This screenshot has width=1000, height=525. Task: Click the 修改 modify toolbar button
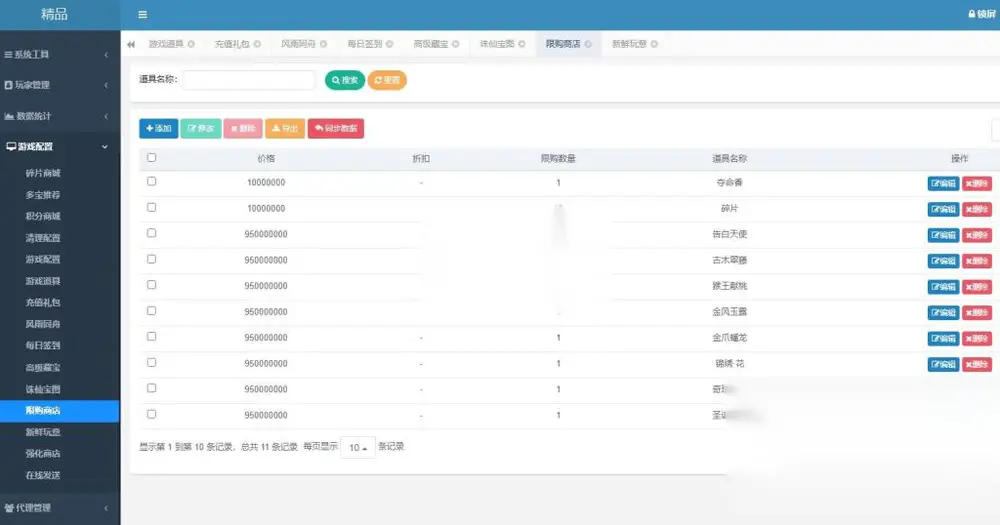coord(201,128)
